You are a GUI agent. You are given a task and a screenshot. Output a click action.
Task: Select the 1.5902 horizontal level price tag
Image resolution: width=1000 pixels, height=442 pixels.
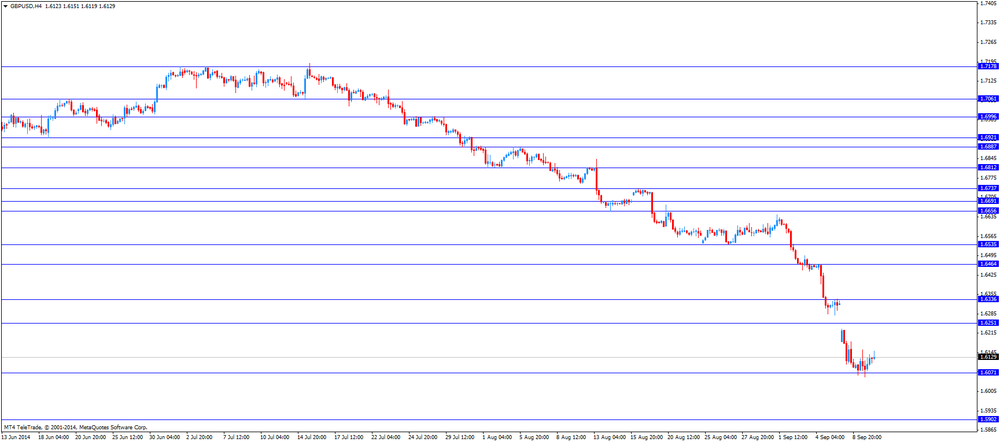coord(987,420)
